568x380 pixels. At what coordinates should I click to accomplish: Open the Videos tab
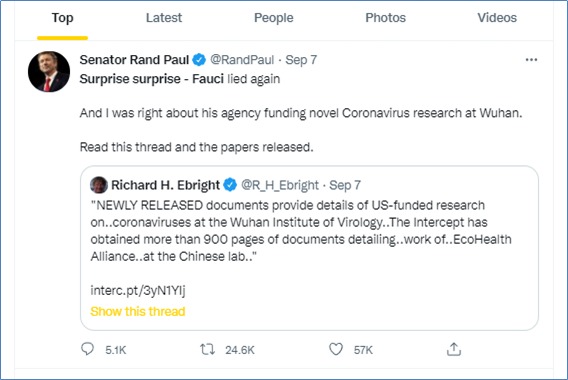[497, 18]
